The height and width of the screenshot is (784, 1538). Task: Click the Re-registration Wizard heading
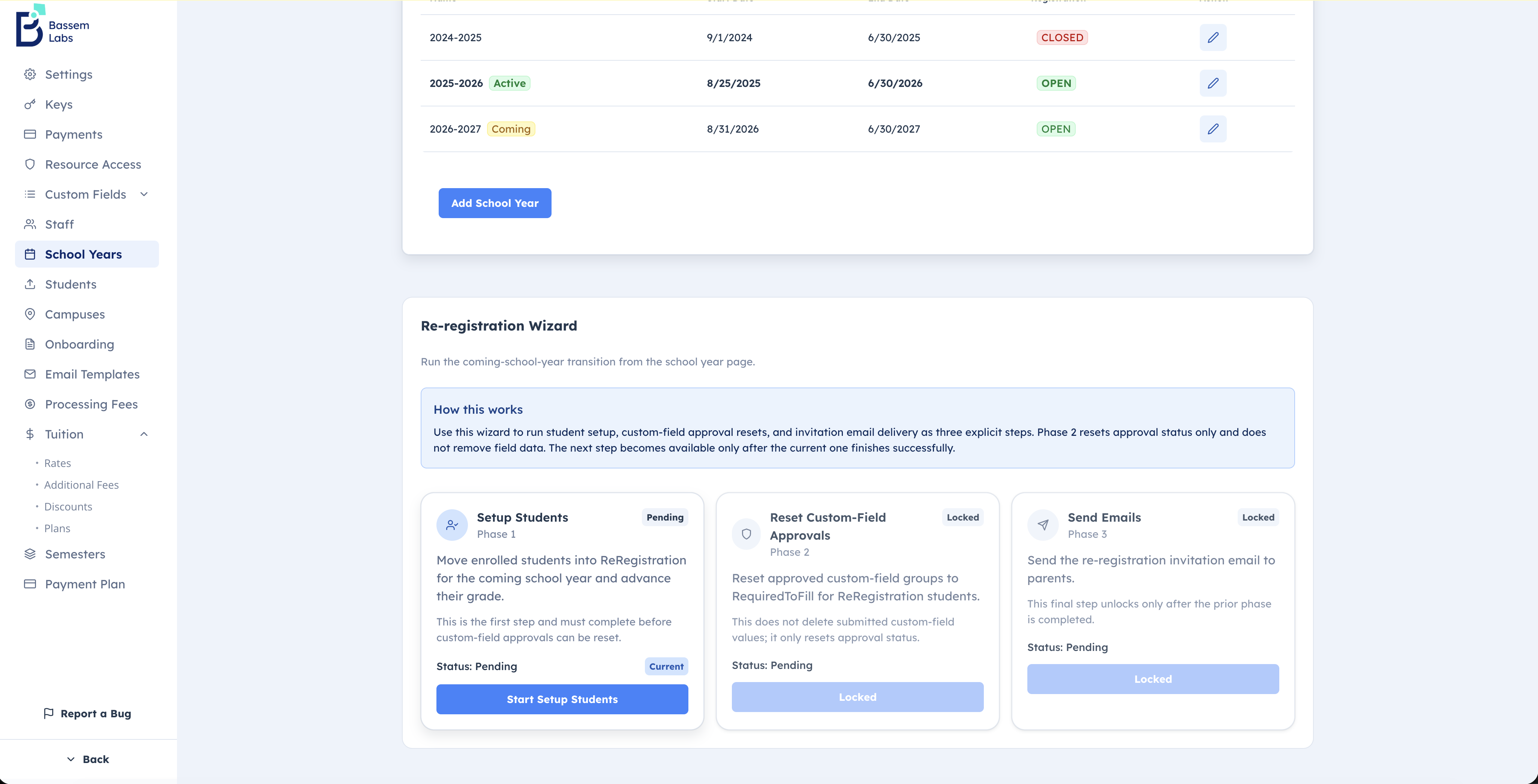[x=499, y=326]
